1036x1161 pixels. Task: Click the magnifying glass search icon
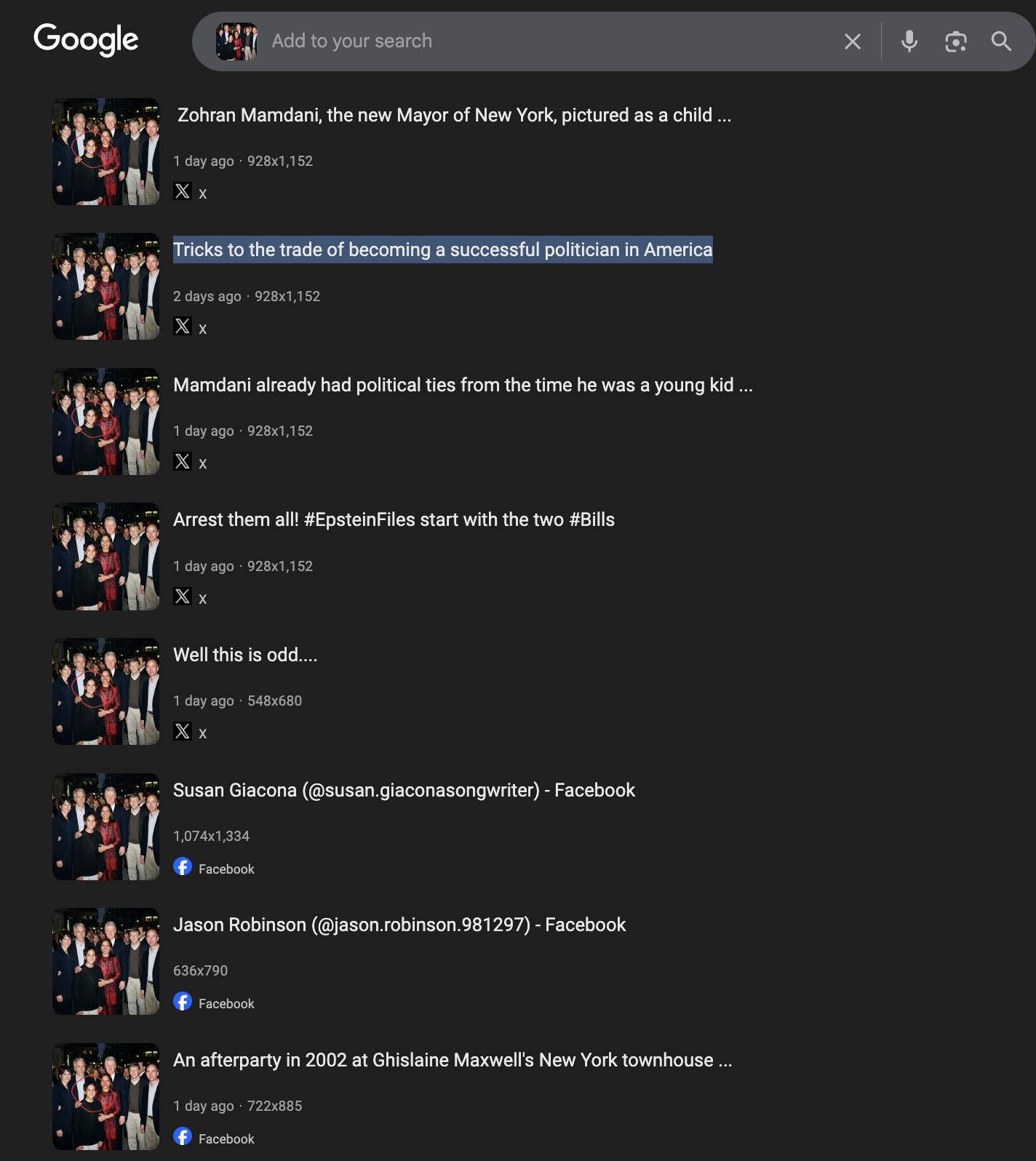[x=1001, y=41]
